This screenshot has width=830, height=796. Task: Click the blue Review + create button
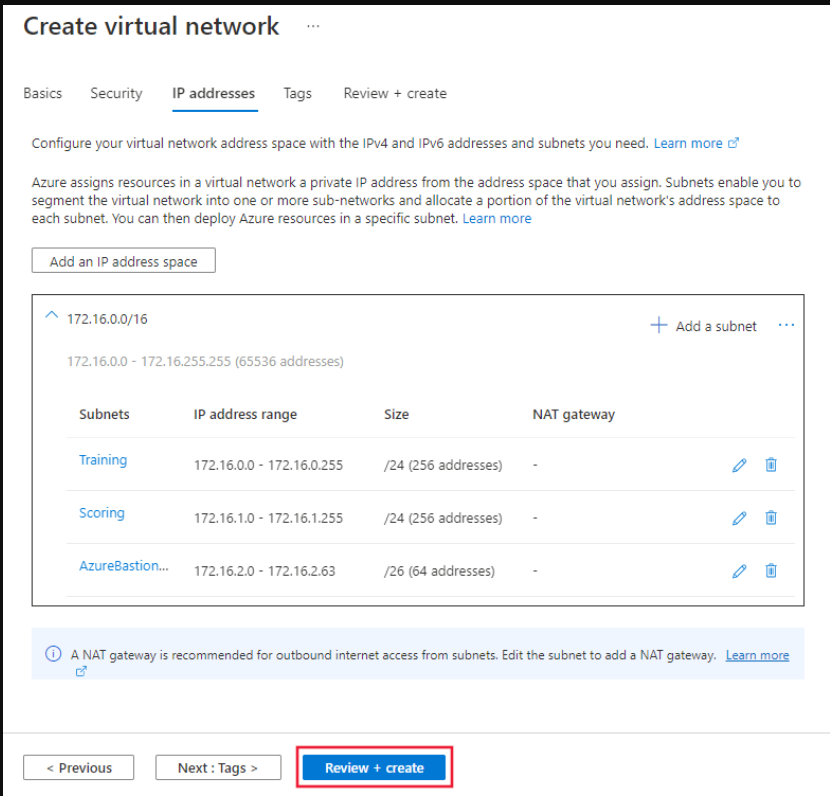click(374, 767)
